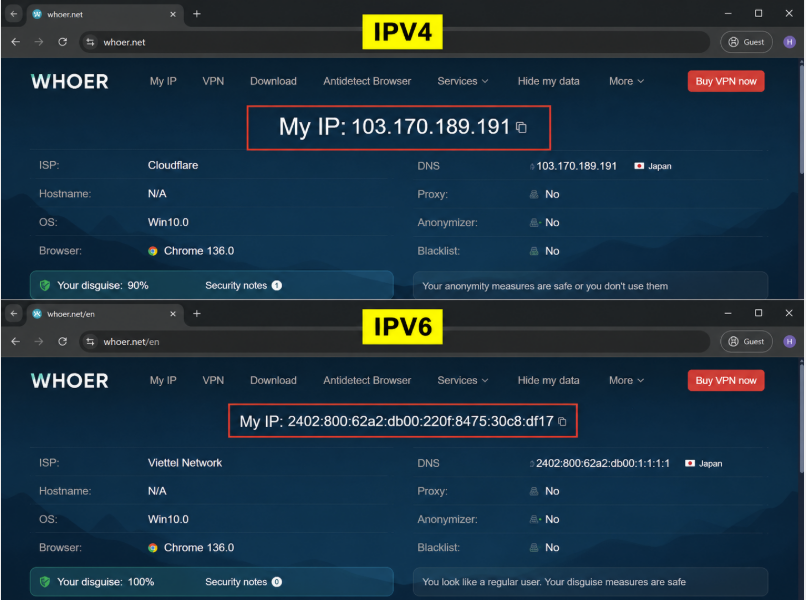Click green shield beside disguise 90%

point(45,285)
